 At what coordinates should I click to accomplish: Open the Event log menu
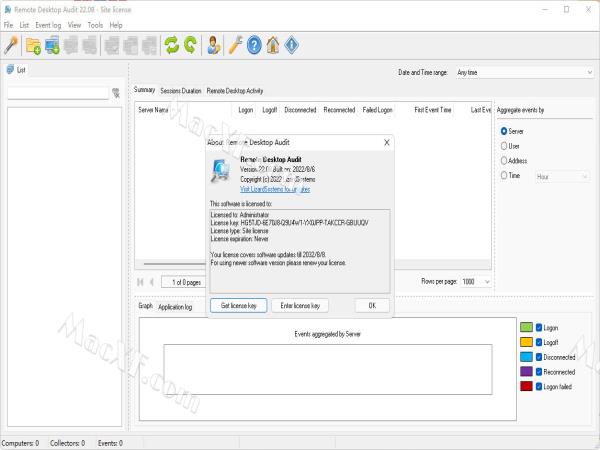(48, 25)
